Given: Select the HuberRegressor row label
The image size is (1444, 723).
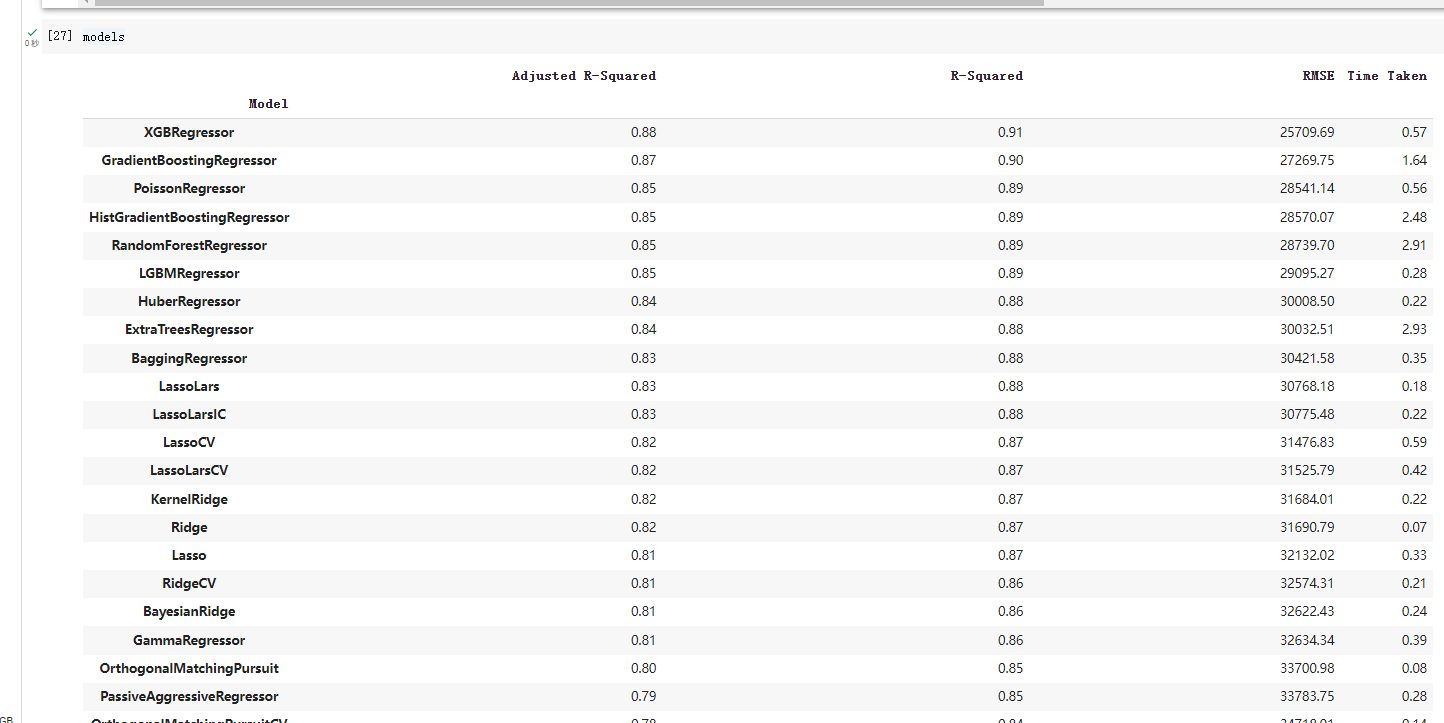Looking at the screenshot, I should click(189, 301).
